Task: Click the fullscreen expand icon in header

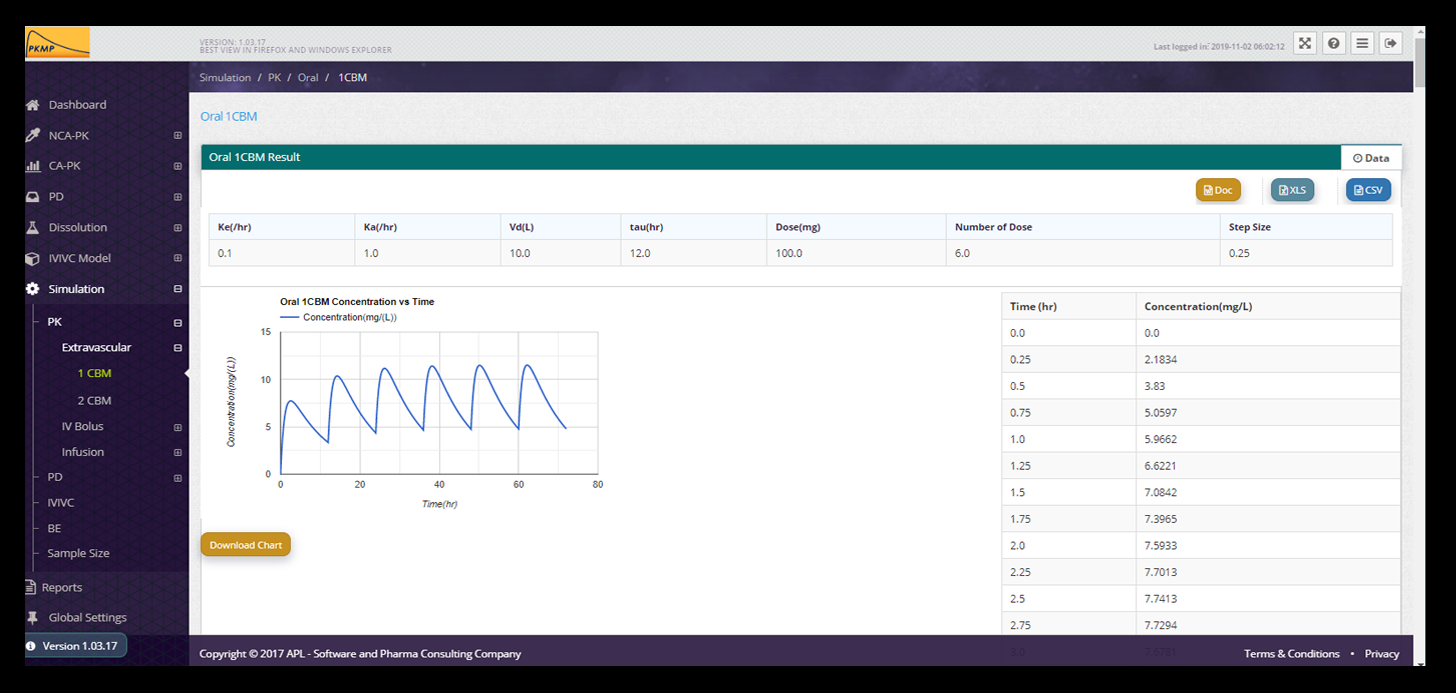Action: pyautogui.click(x=1304, y=43)
